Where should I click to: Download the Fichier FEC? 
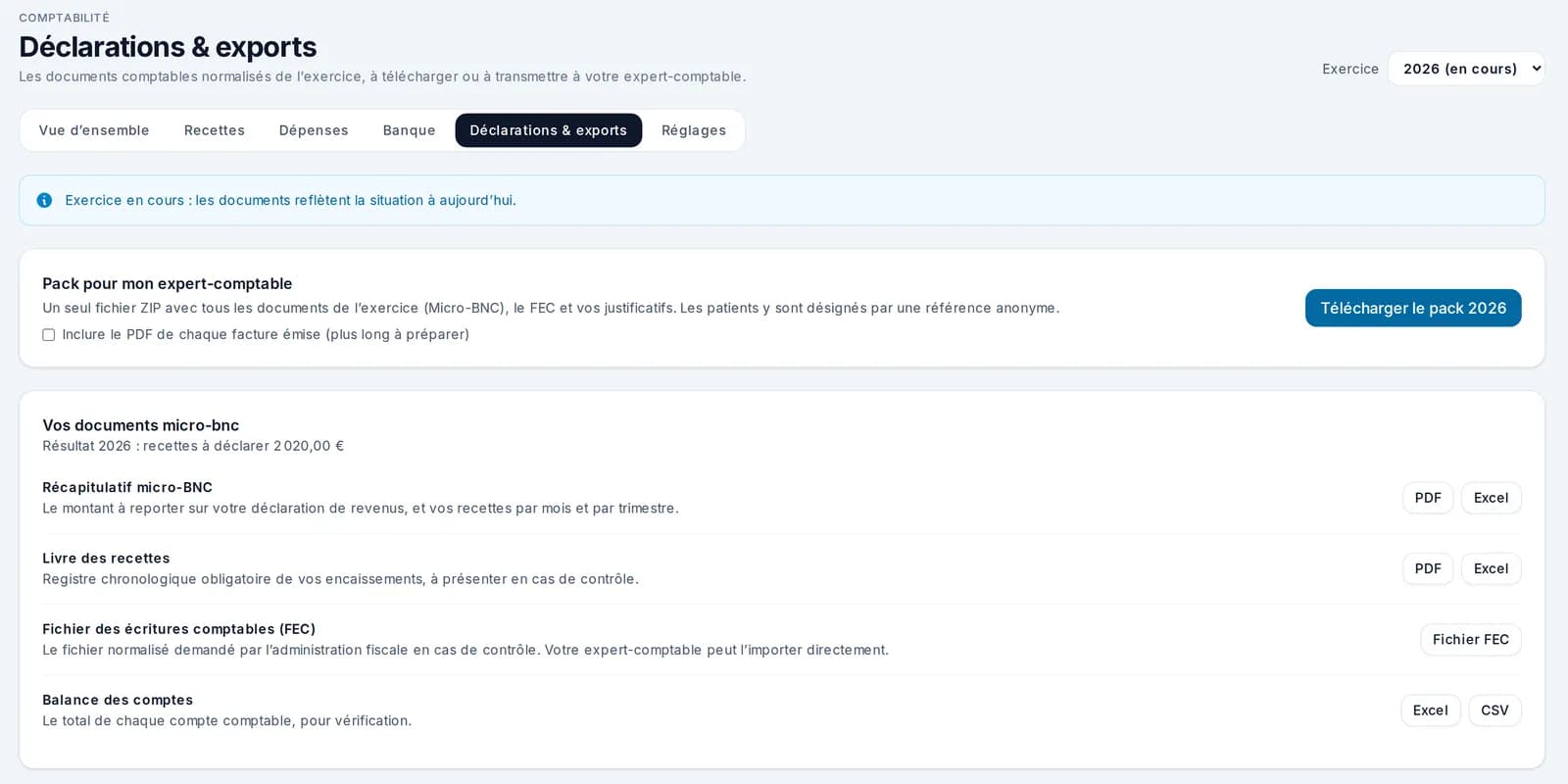1471,640
